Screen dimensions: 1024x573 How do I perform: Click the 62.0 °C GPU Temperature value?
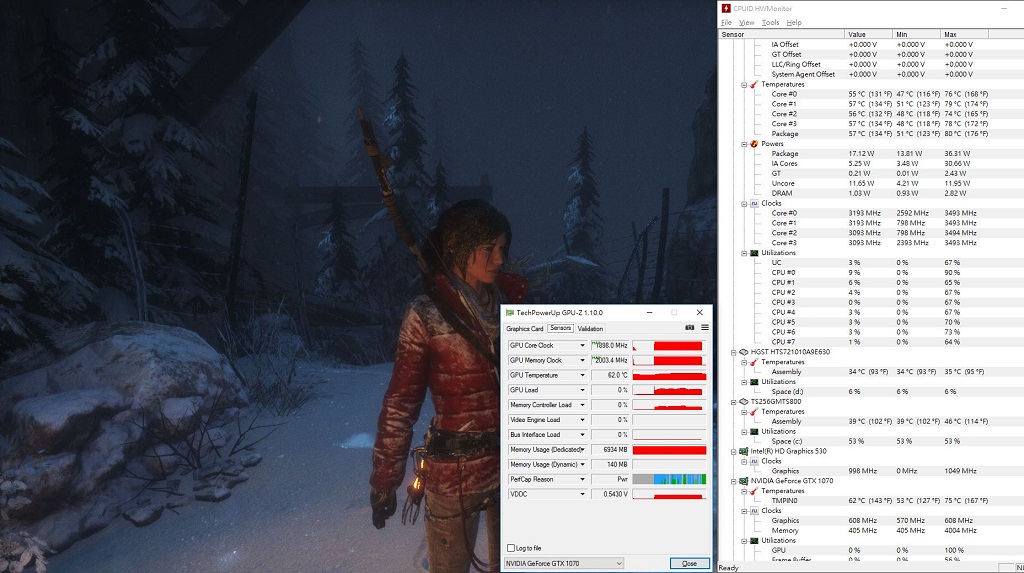point(610,375)
